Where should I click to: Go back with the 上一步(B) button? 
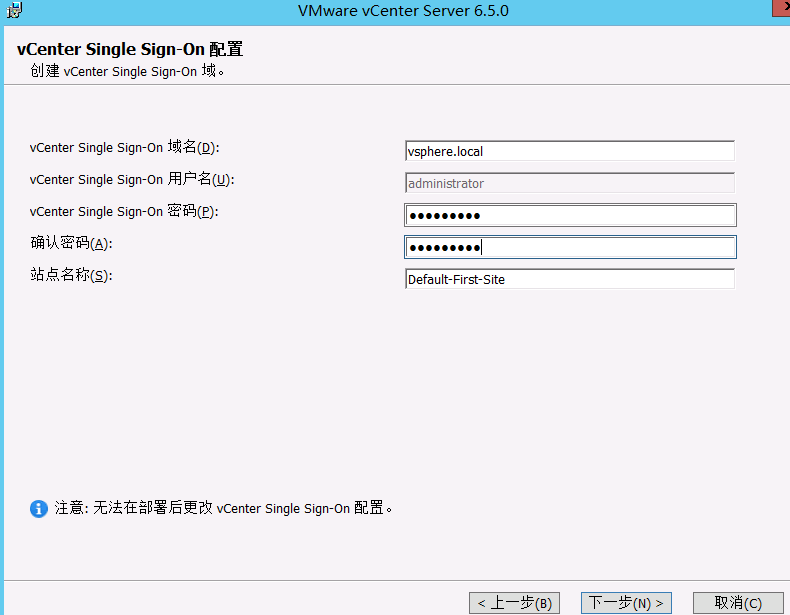[514, 603]
